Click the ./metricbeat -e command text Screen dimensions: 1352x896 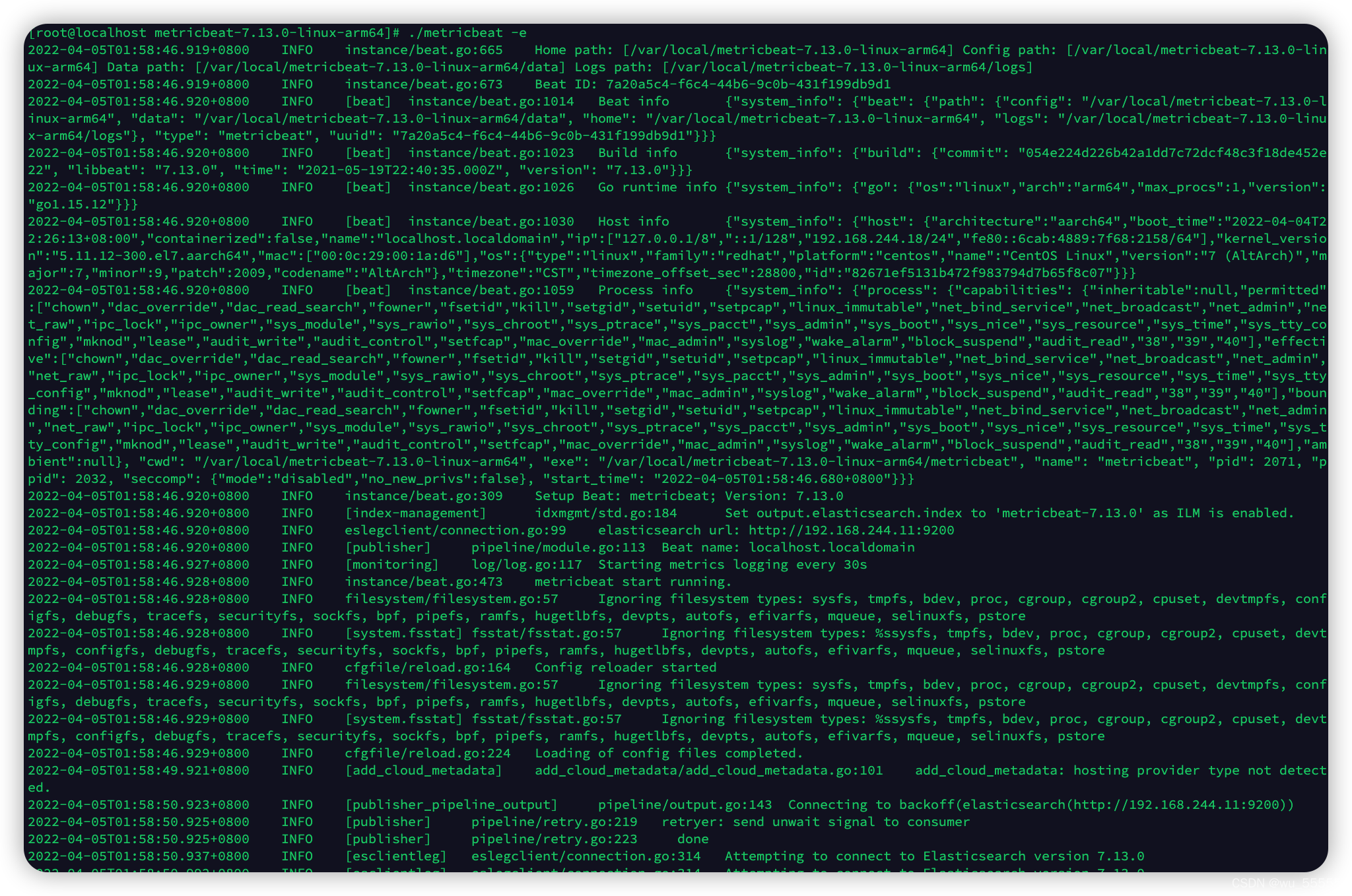pyautogui.click(x=467, y=33)
